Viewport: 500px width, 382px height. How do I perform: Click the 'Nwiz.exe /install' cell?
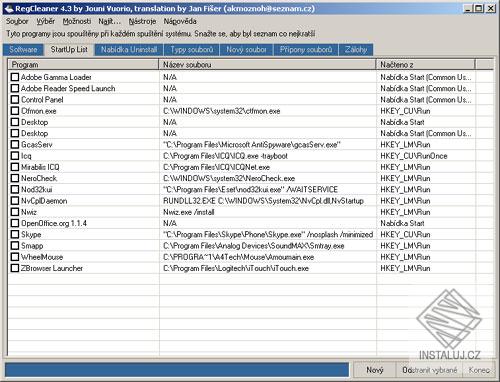[189, 212]
